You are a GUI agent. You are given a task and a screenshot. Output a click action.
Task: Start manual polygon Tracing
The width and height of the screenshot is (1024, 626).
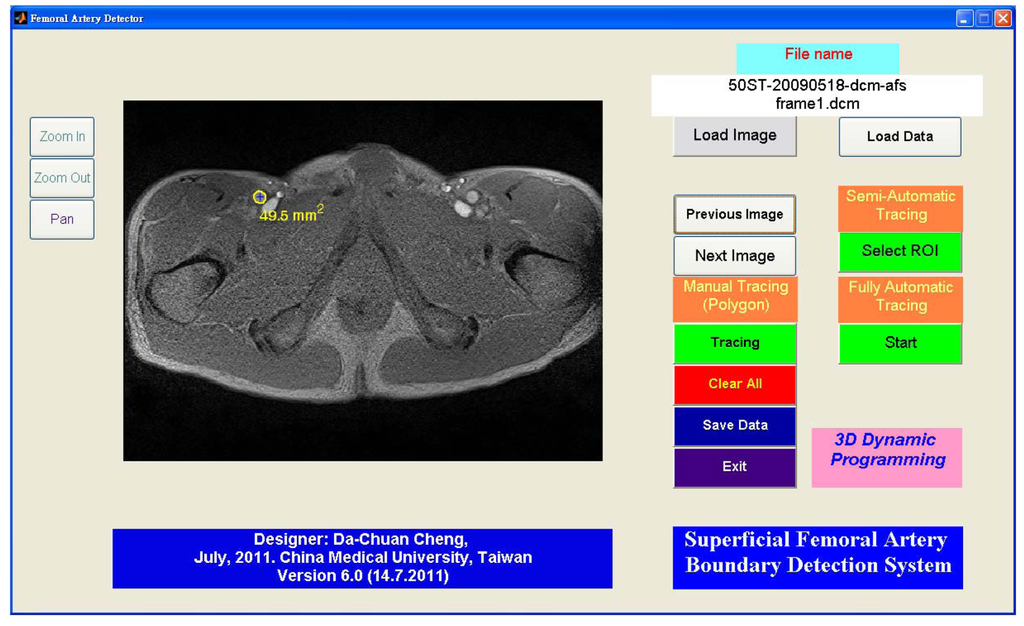pyautogui.click(x=735, y=343)
